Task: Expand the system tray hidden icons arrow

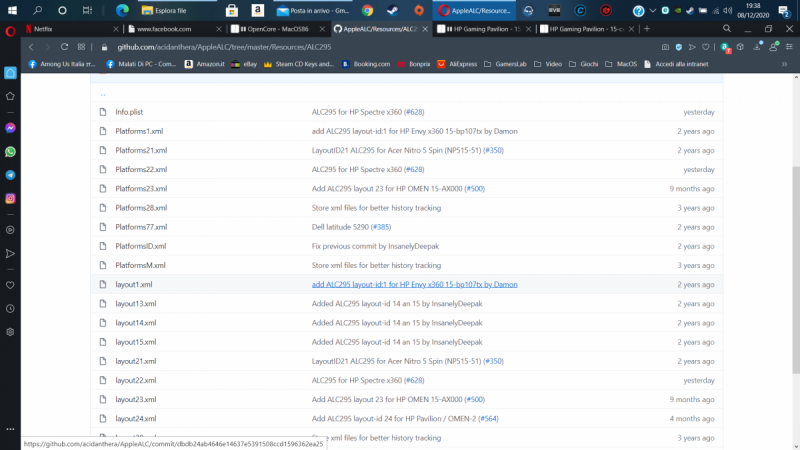Action: point(653,10)
